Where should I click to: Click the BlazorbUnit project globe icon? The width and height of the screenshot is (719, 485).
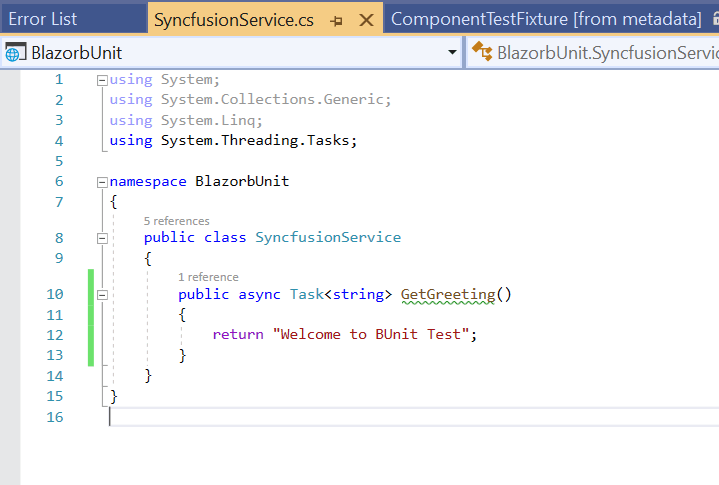coord(15,53)
